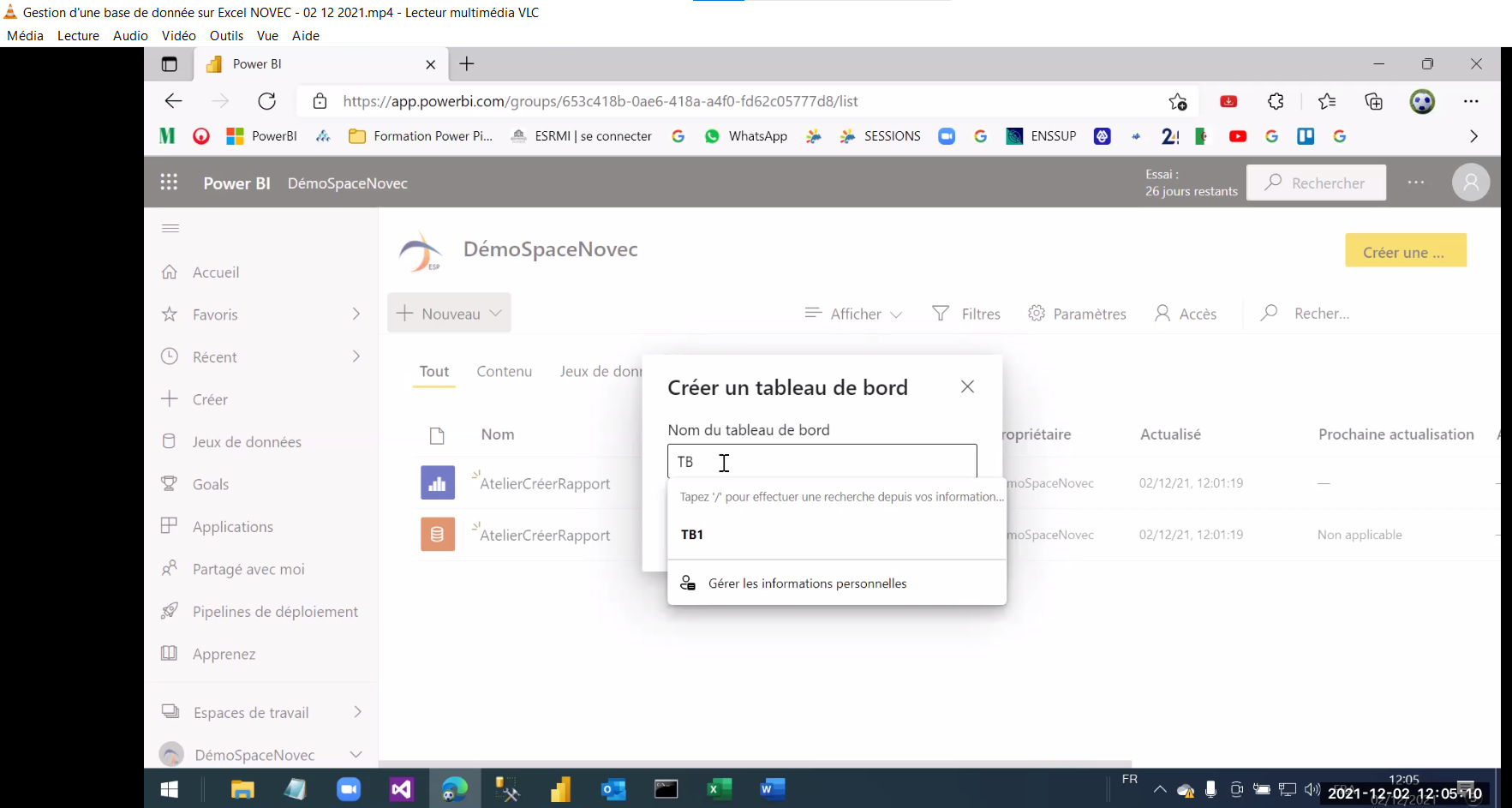1512x808 pixels.
Task: Open a new browser tab
Action: tap(467, 63)
